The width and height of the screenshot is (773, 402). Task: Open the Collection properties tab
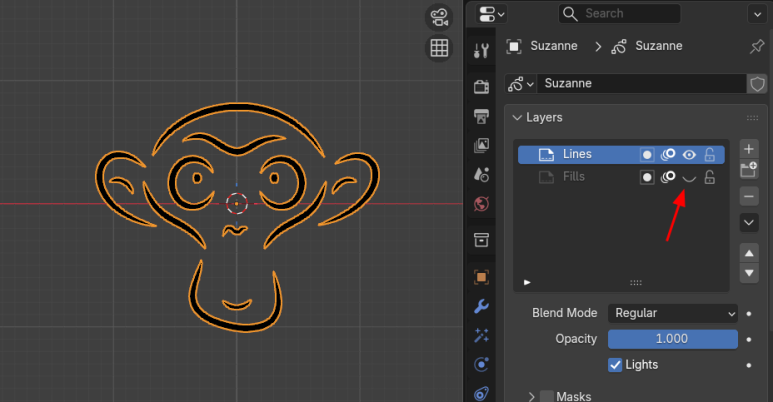click(x=481, y=240)
